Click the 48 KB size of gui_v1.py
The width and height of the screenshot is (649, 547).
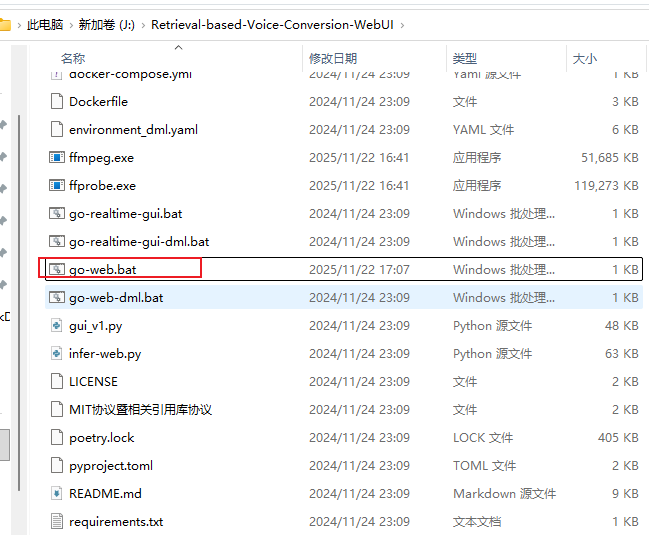click(622, 326)
